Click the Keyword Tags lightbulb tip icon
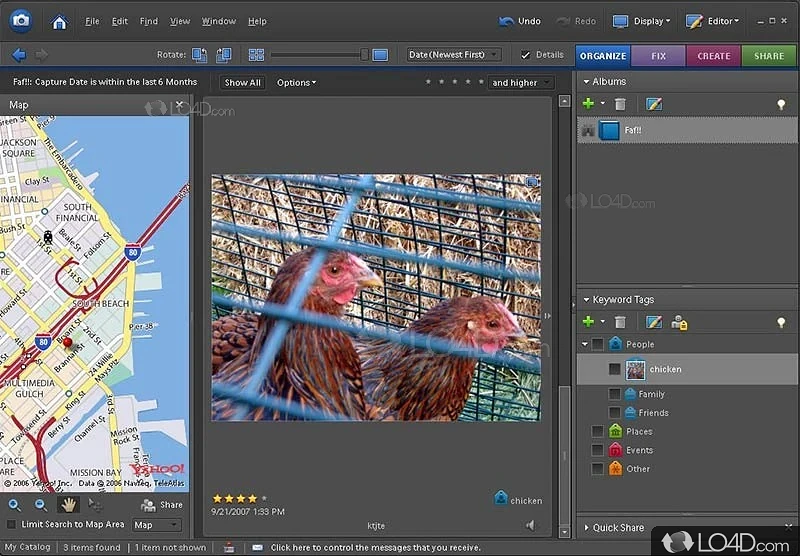Screen dimensions: 800x556 click(781, 322)
